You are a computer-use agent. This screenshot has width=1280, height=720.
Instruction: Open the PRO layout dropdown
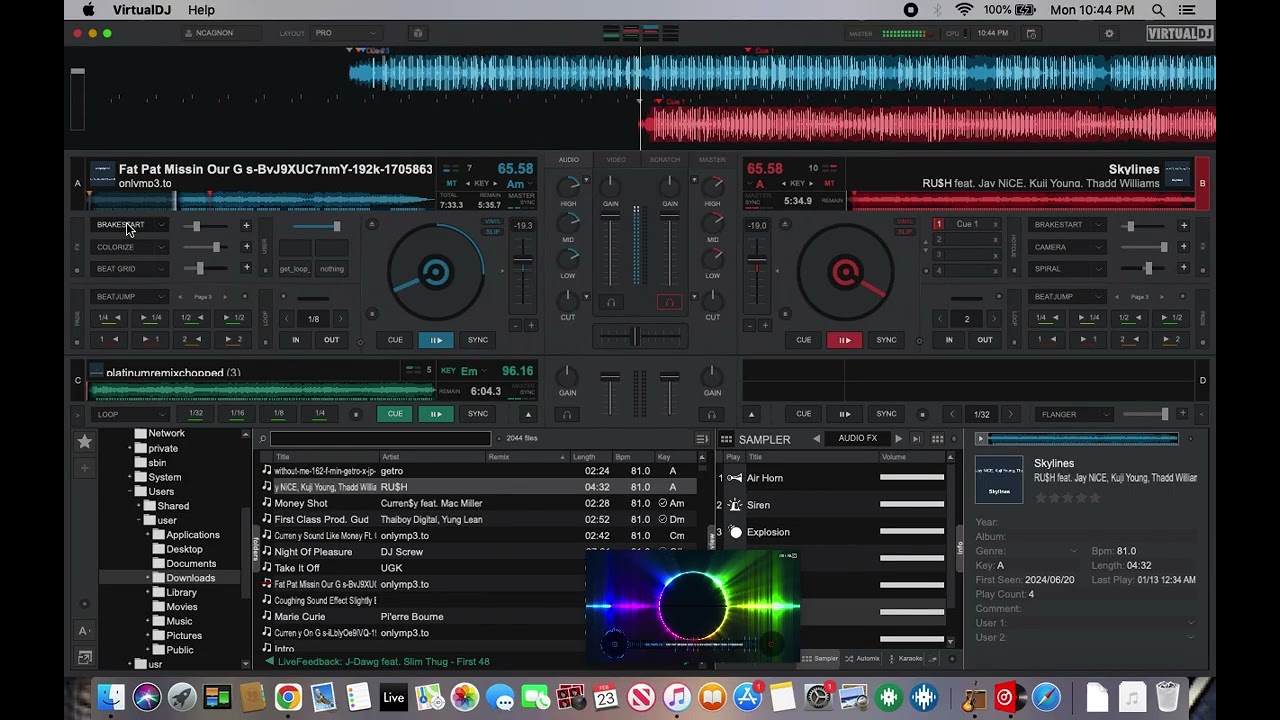tap(345, 33)
